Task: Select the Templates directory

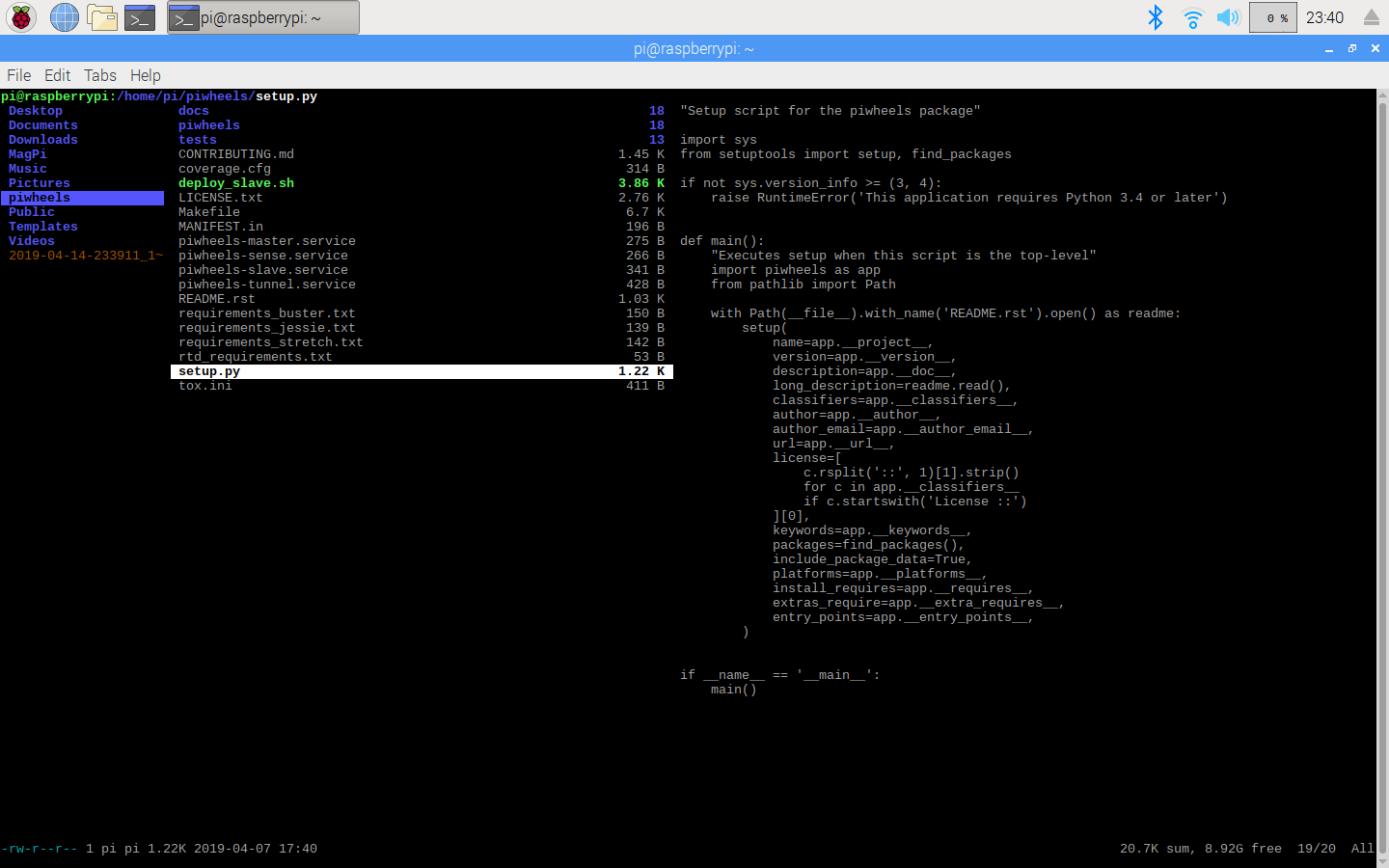Action: (43, 227)
